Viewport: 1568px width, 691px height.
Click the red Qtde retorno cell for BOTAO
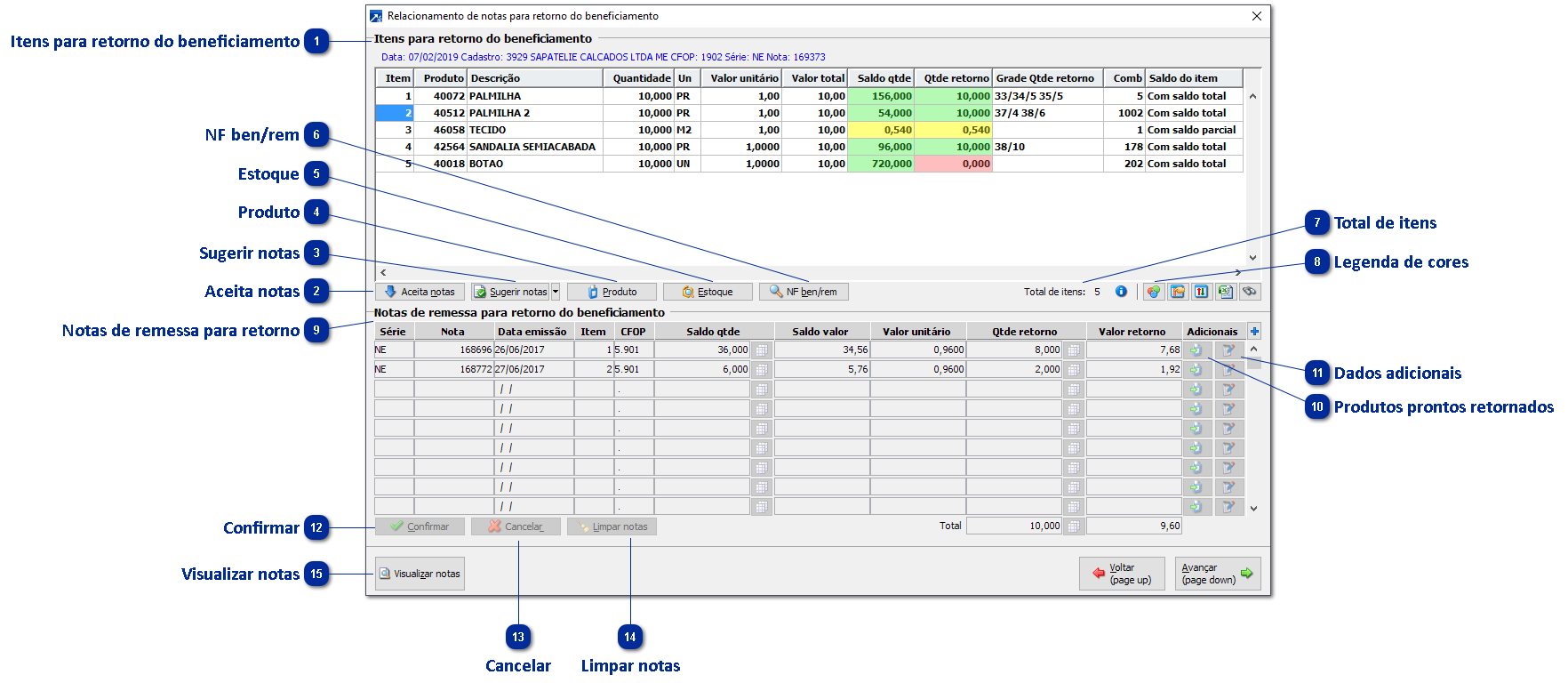coord(953,164)
